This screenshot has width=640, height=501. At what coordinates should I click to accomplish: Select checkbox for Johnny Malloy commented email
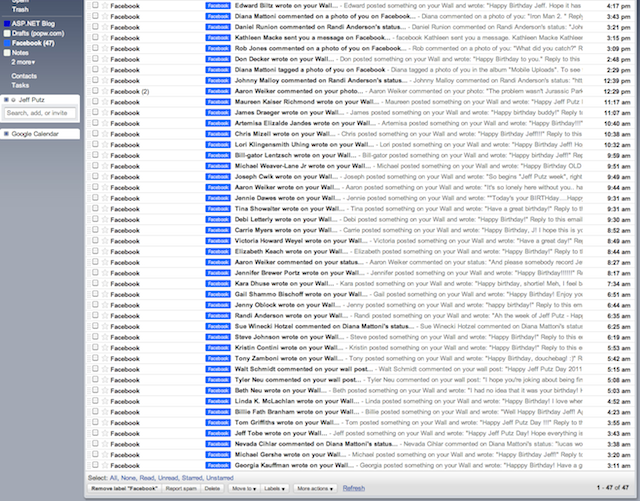95,80
